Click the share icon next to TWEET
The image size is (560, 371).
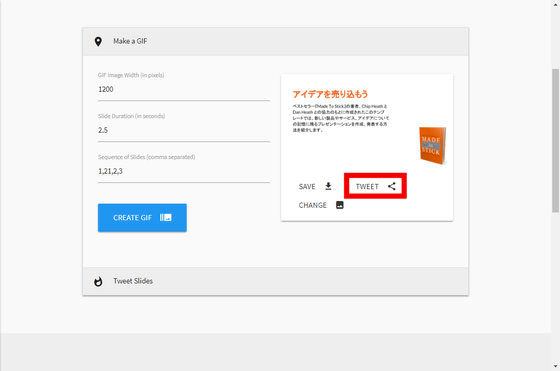point(392,186)
